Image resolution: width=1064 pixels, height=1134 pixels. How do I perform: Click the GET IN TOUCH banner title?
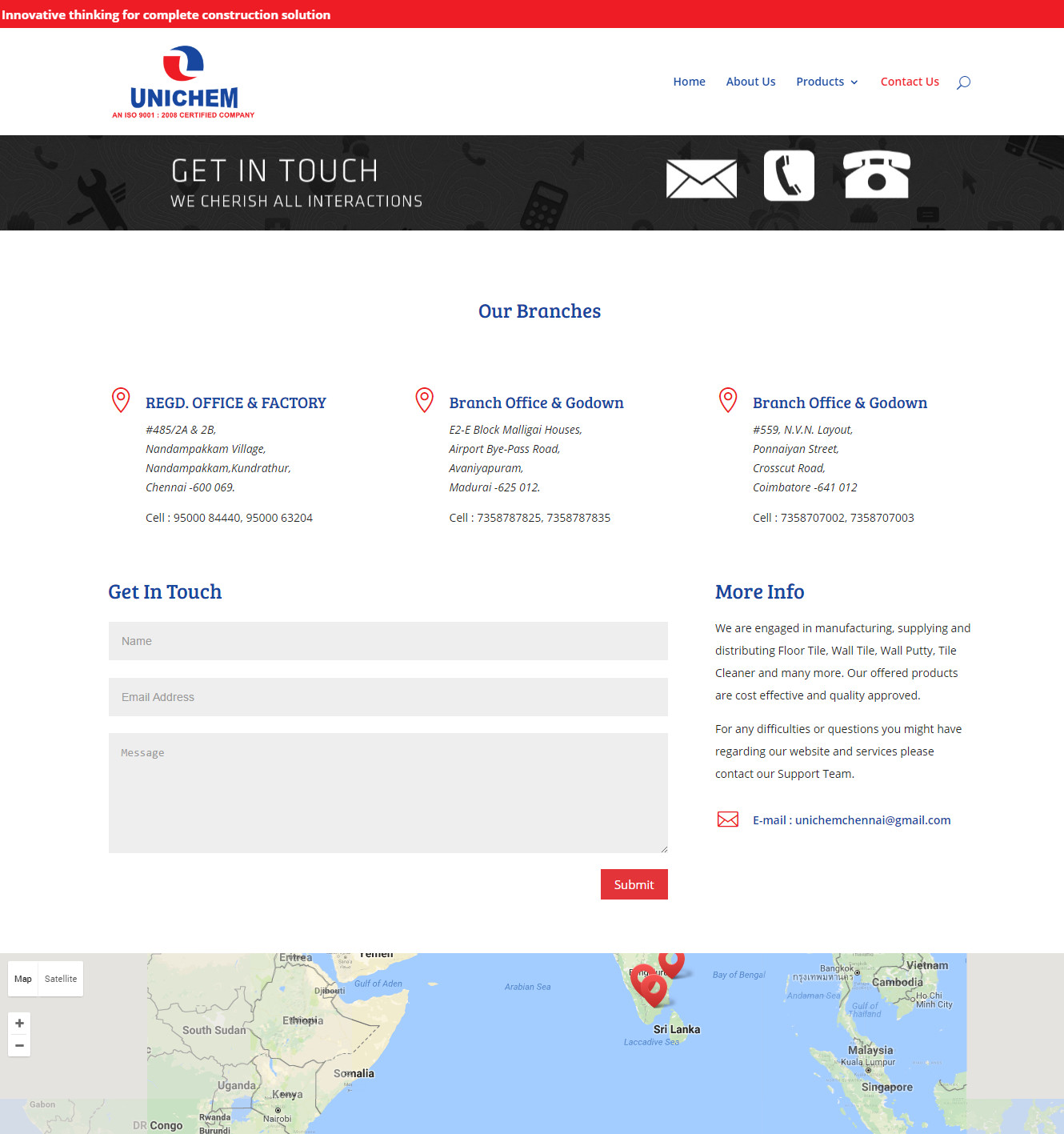(x=274, y=170)
